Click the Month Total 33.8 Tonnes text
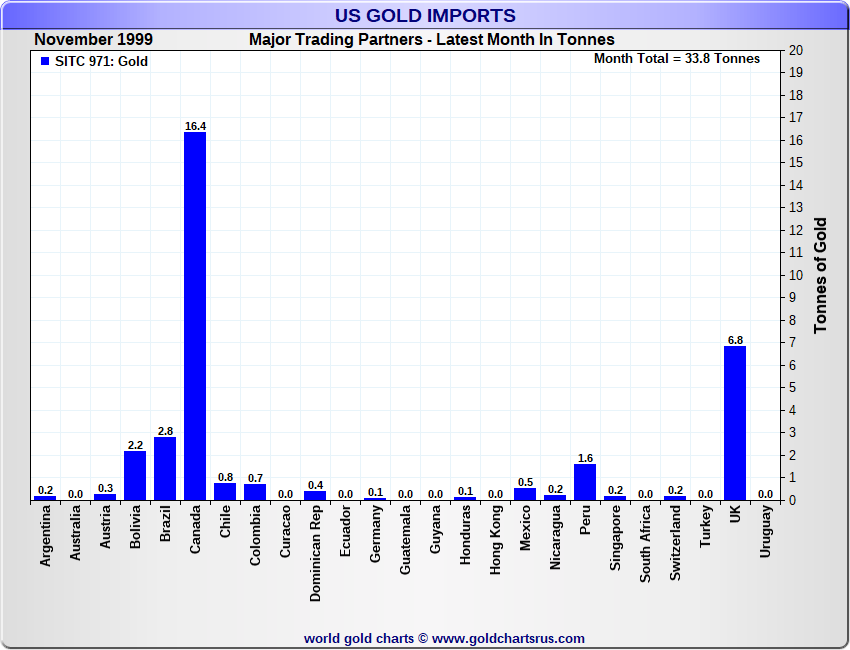Image resolution: width=850 pixels, height=650 pixels. pyautogui.click(x=676, y=59)
